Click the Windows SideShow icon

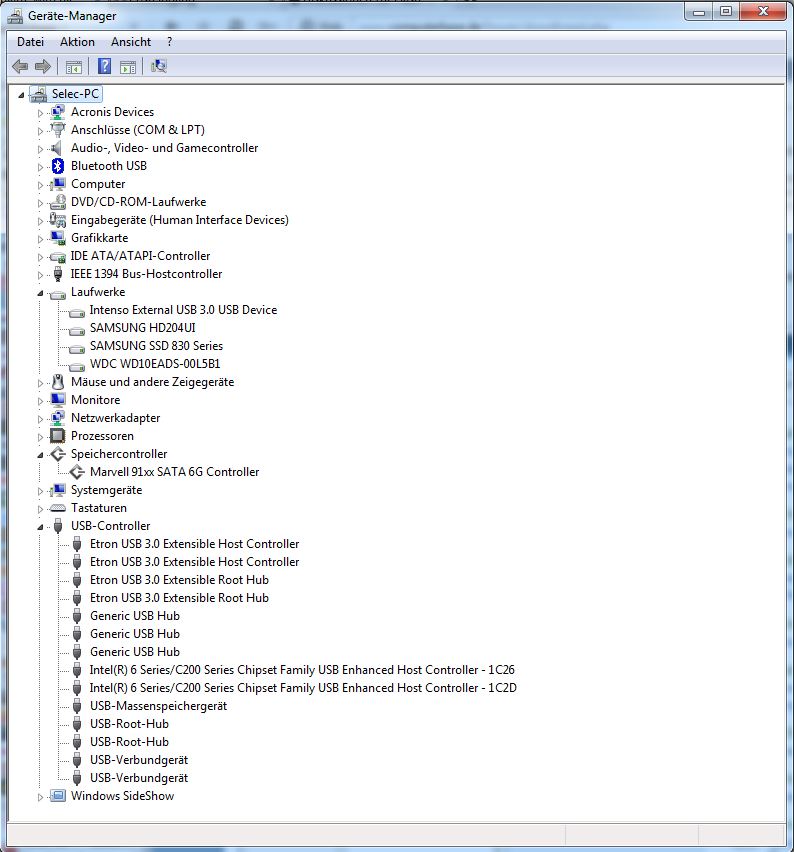[58, 796]
